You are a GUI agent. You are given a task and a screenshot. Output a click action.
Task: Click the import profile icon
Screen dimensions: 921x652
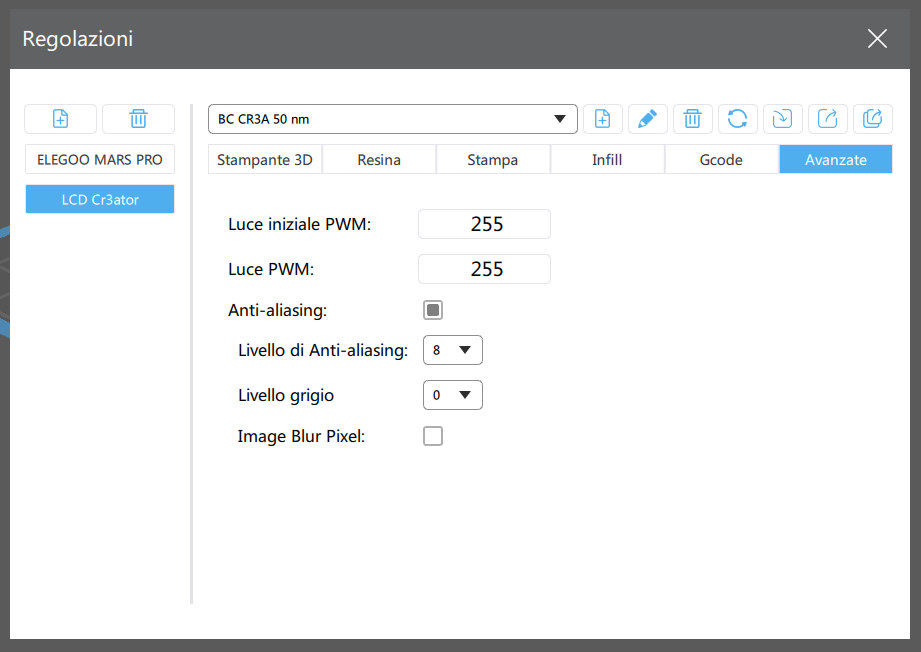point(782,119)
